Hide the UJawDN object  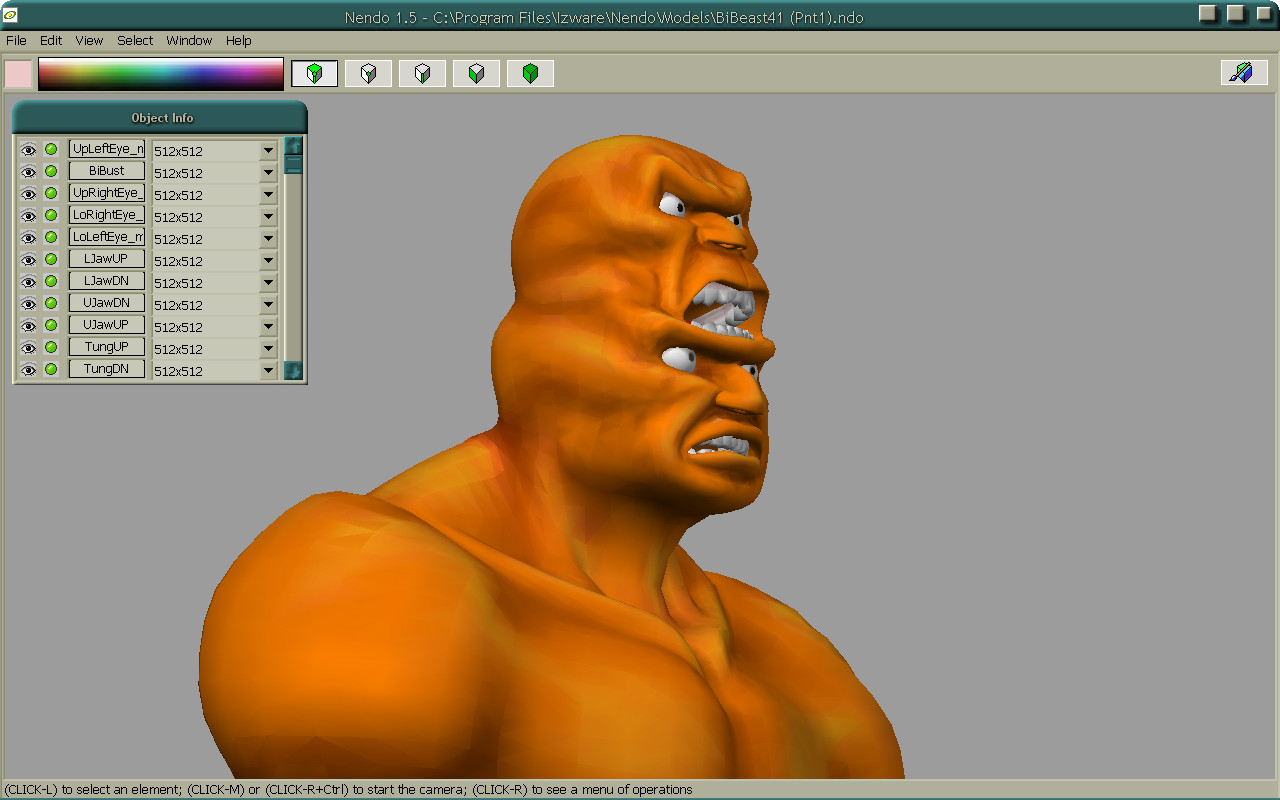click(x=29, y=304)
